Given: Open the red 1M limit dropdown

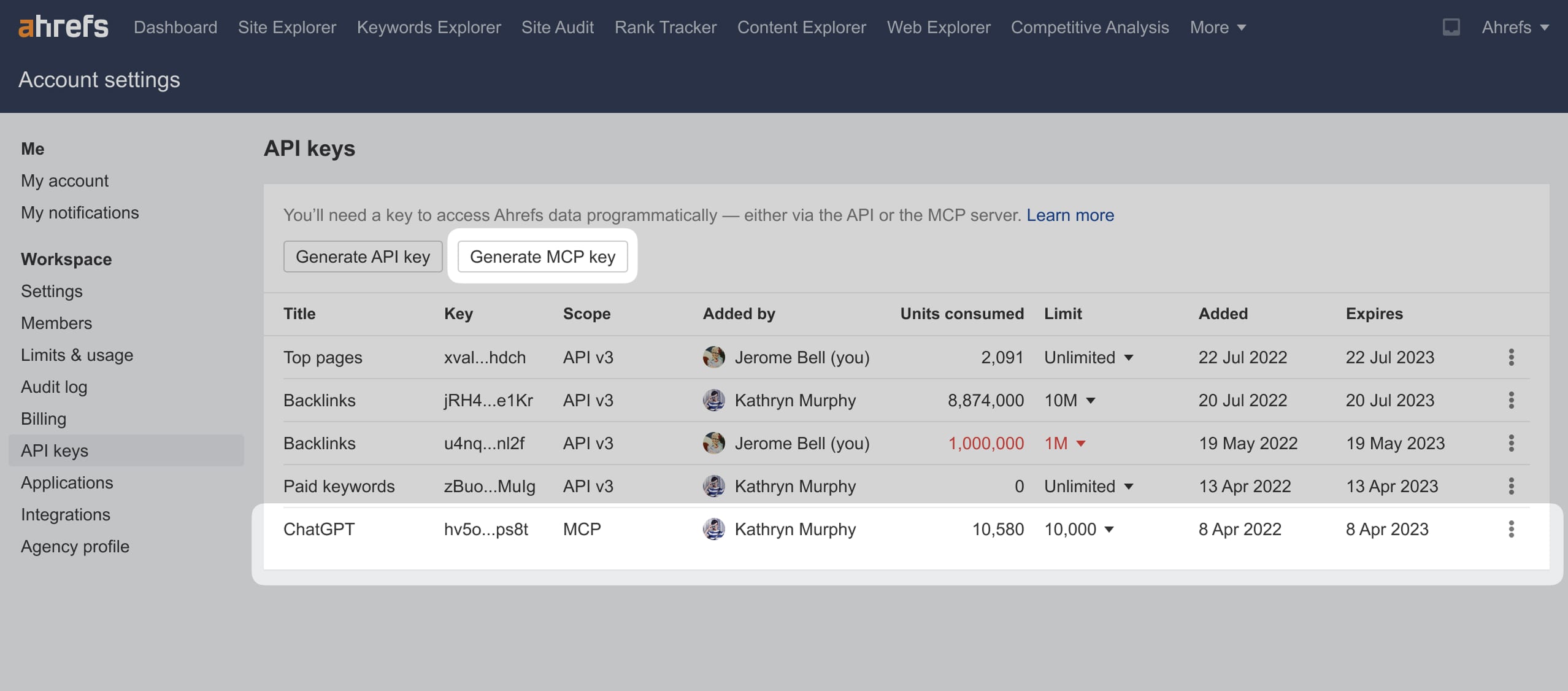Looking at the screenshot, I should tap(1065, 443).
